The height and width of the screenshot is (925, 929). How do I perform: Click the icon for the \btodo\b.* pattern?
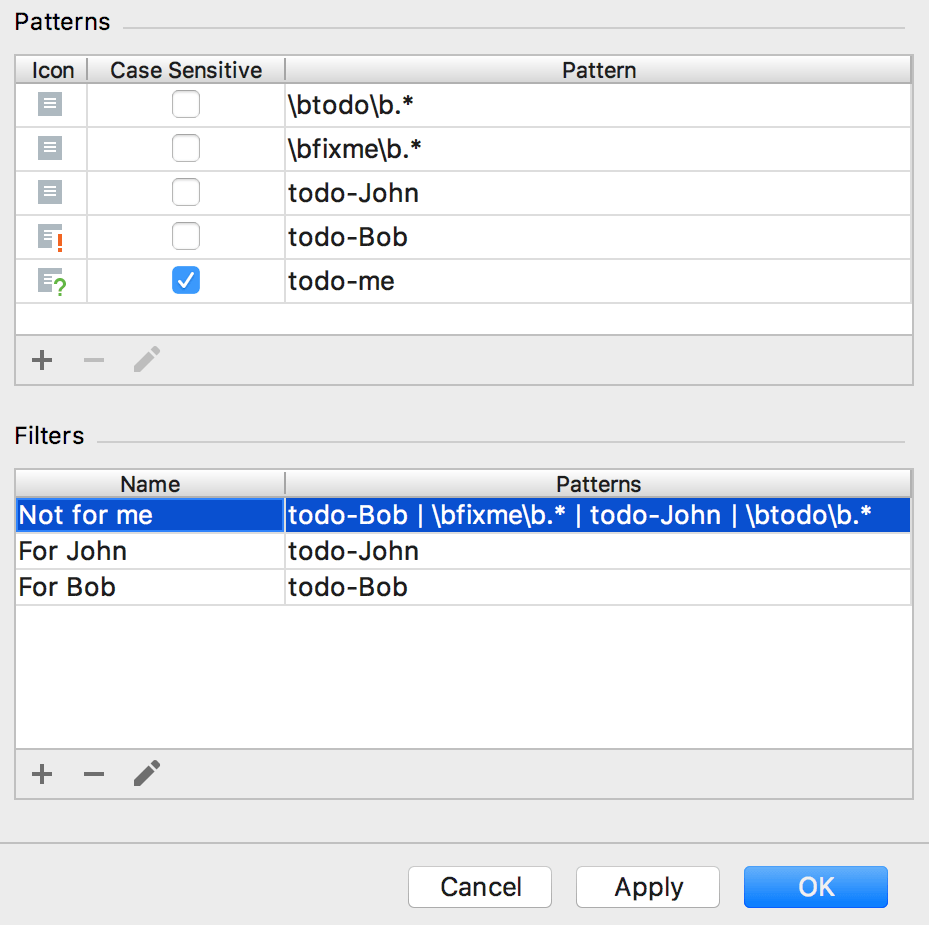(x=50, y=104)
